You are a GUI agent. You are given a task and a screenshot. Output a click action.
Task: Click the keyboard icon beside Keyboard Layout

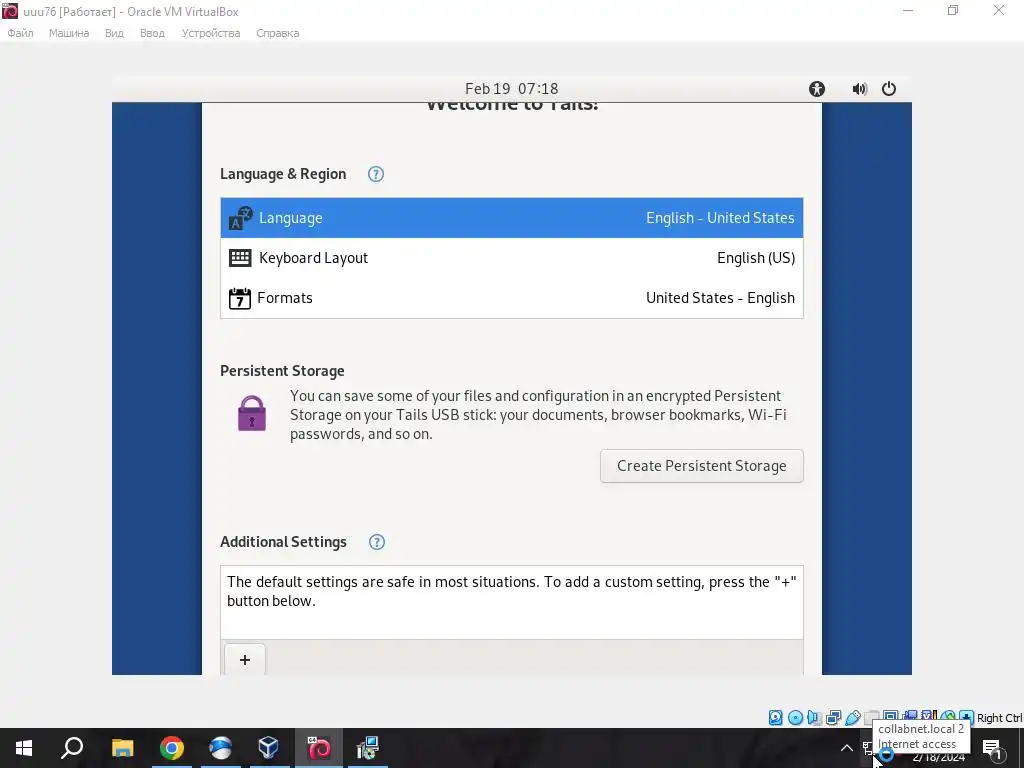click(x=240, y=258)
